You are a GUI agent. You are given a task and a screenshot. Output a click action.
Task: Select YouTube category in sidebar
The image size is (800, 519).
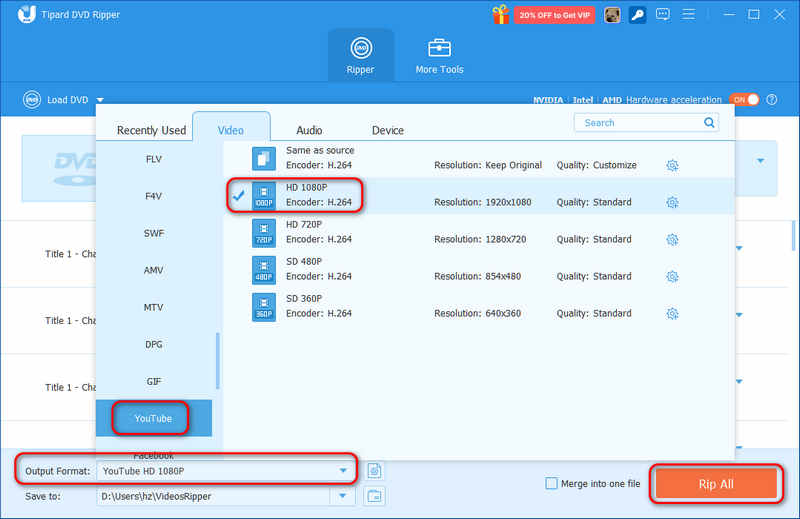point(154,418)
